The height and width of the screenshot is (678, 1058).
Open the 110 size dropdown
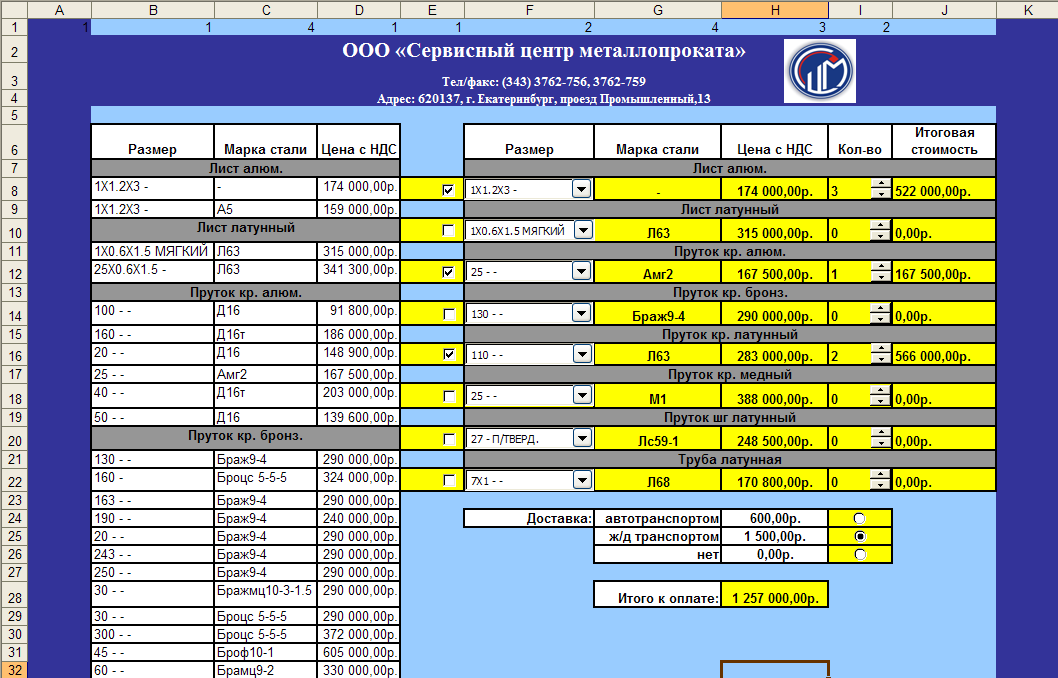pos(582,354)
